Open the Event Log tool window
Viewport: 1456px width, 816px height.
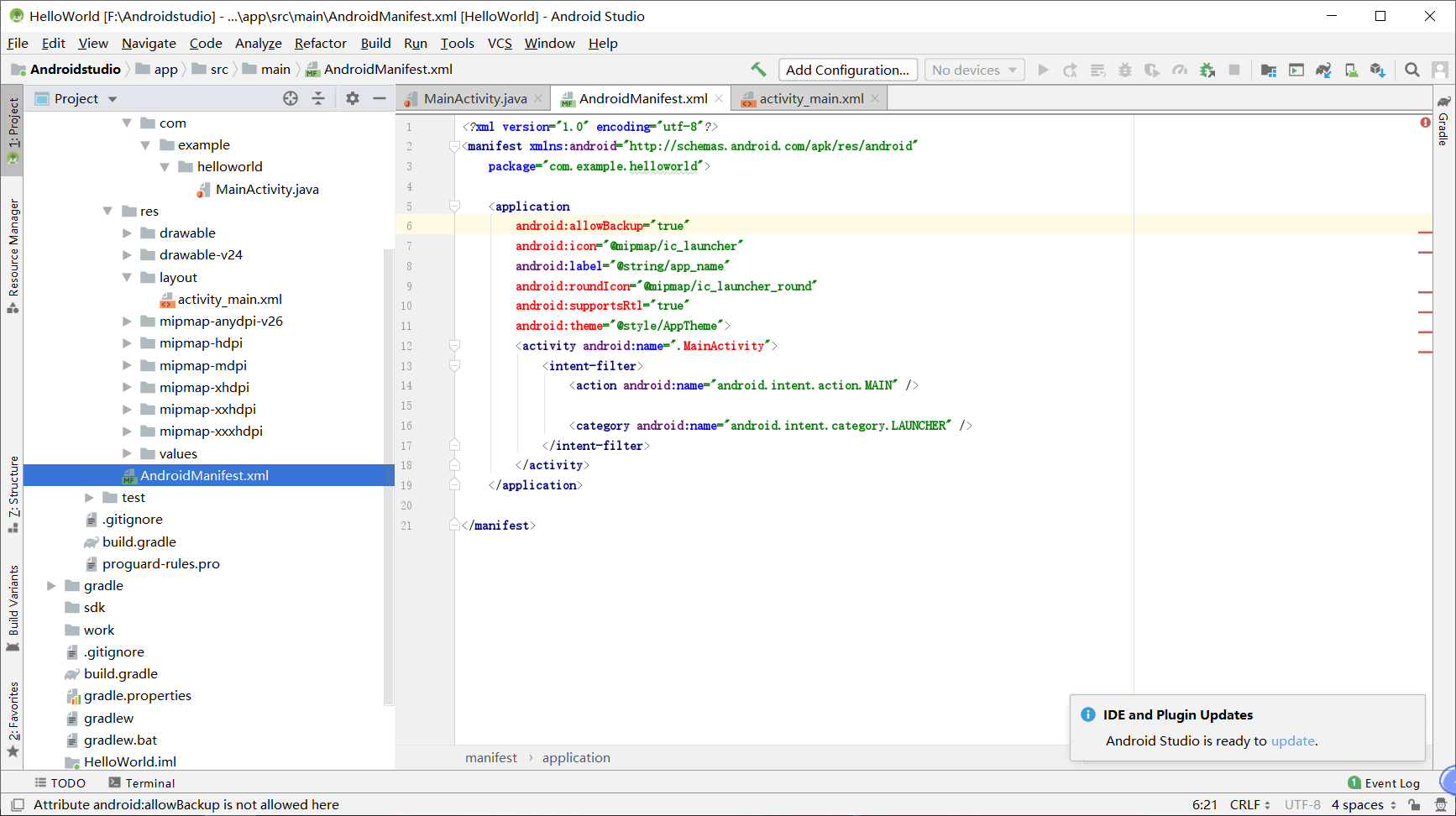pos(1384,782)
